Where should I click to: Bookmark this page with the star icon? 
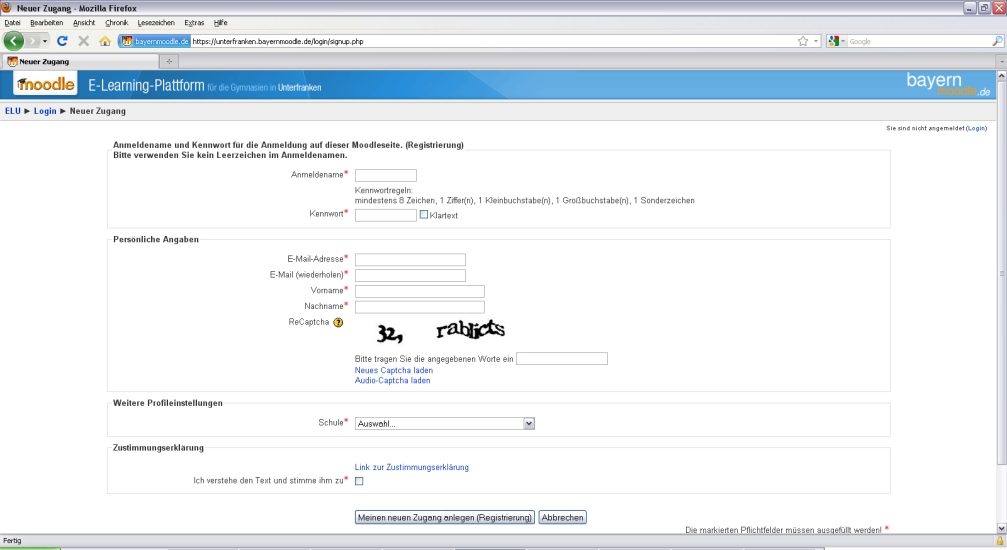coord(803,41)
